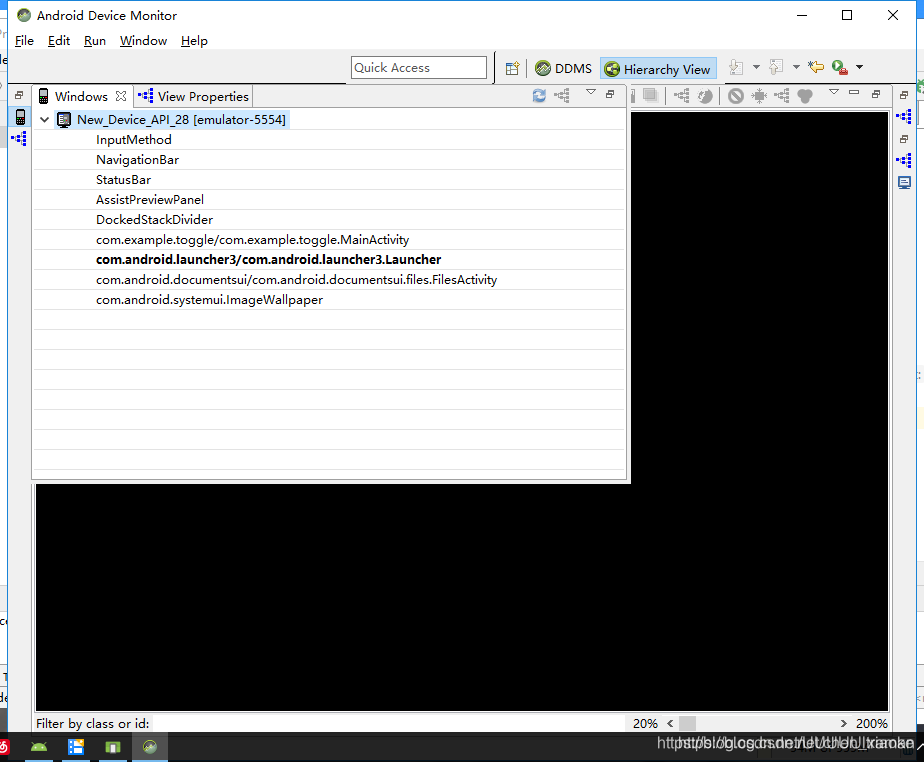The width and height of the screenshot is (924, 762).
Task: Click the blue Refresh icon in Windows panel
Action: click(539, 95)
